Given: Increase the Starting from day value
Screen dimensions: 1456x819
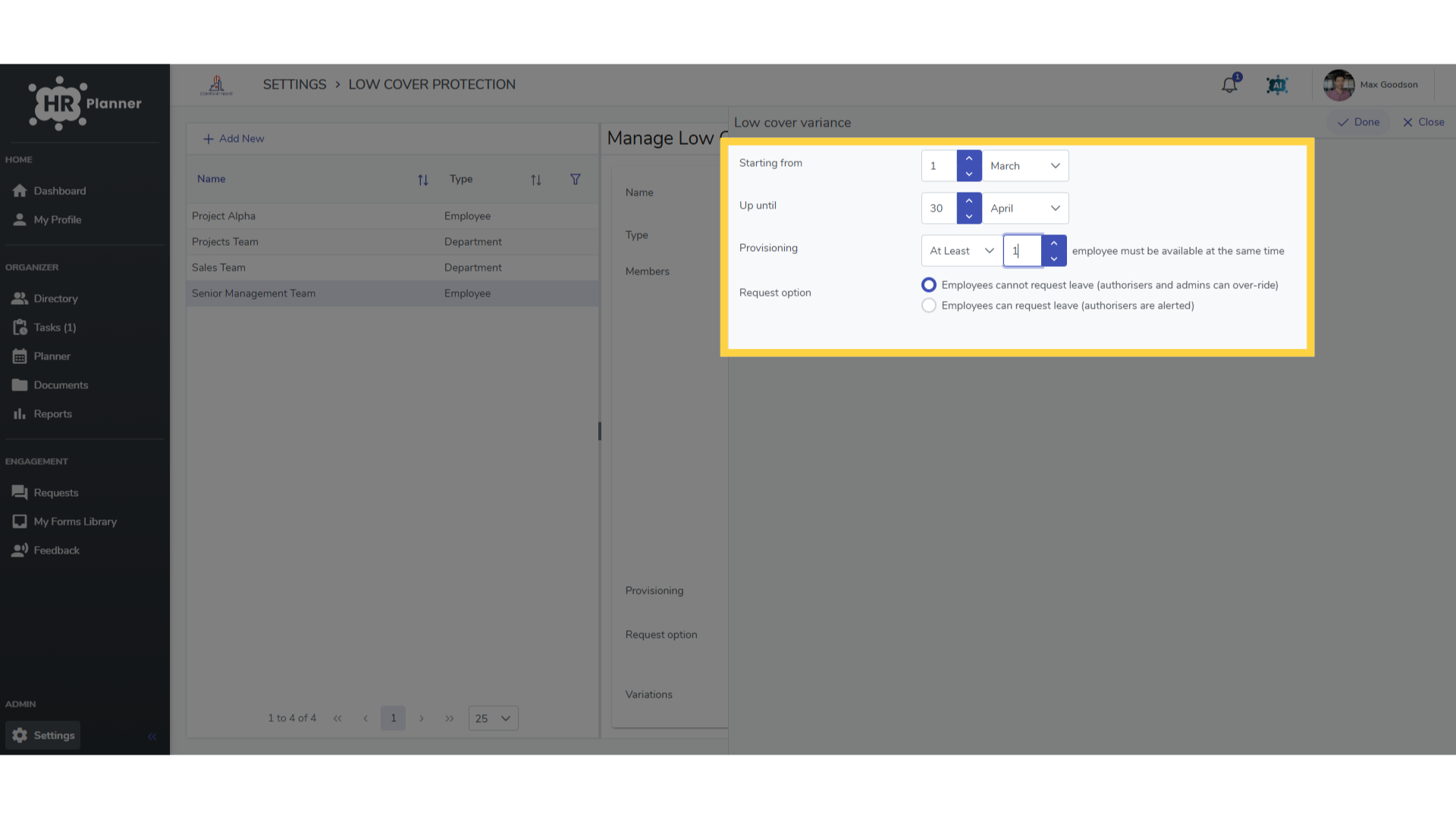Looking at the screenshot, I should click(x=969, y=158).
